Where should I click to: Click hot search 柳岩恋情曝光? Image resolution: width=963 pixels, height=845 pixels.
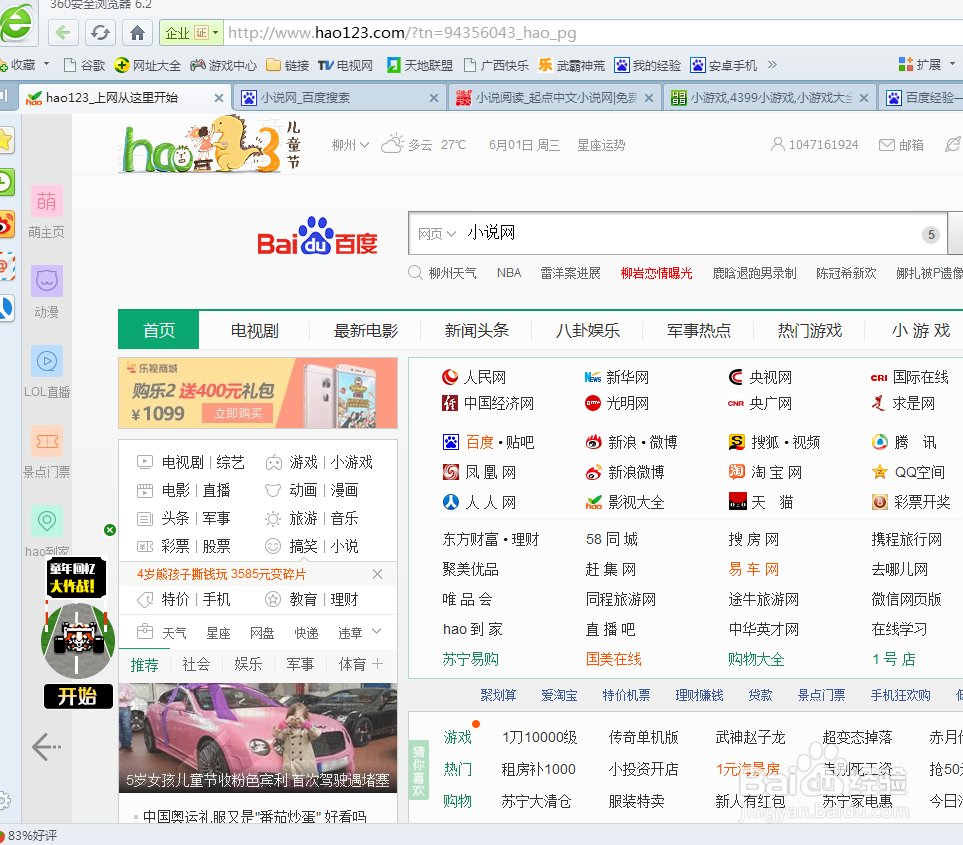657,273
